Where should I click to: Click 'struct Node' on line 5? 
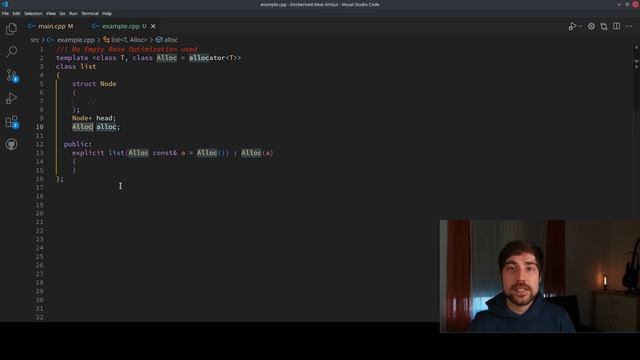point(94,84)
